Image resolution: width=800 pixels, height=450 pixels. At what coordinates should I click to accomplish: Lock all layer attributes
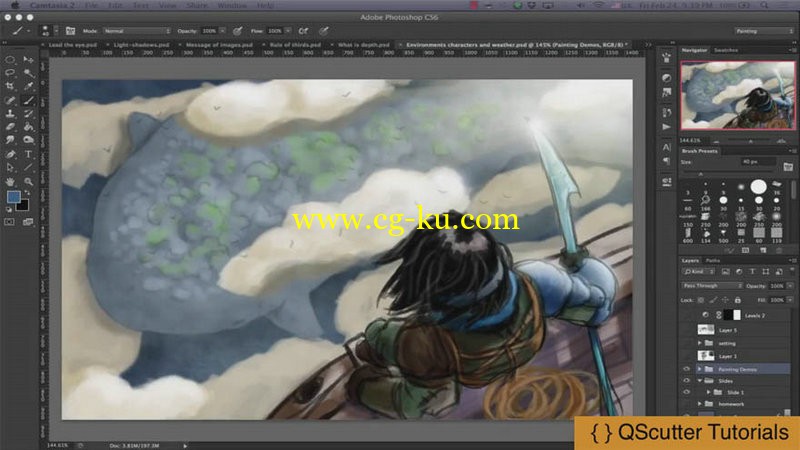pyautogui.click(x=737, y=300)
